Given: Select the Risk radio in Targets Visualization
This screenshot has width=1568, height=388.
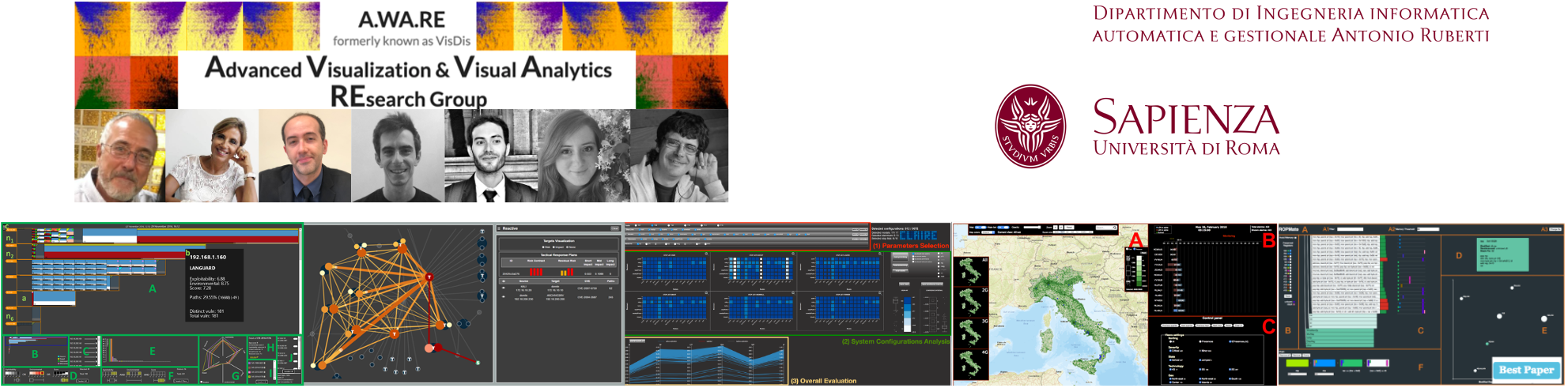Looking at the screenshot, I should (x=542, y=247).
